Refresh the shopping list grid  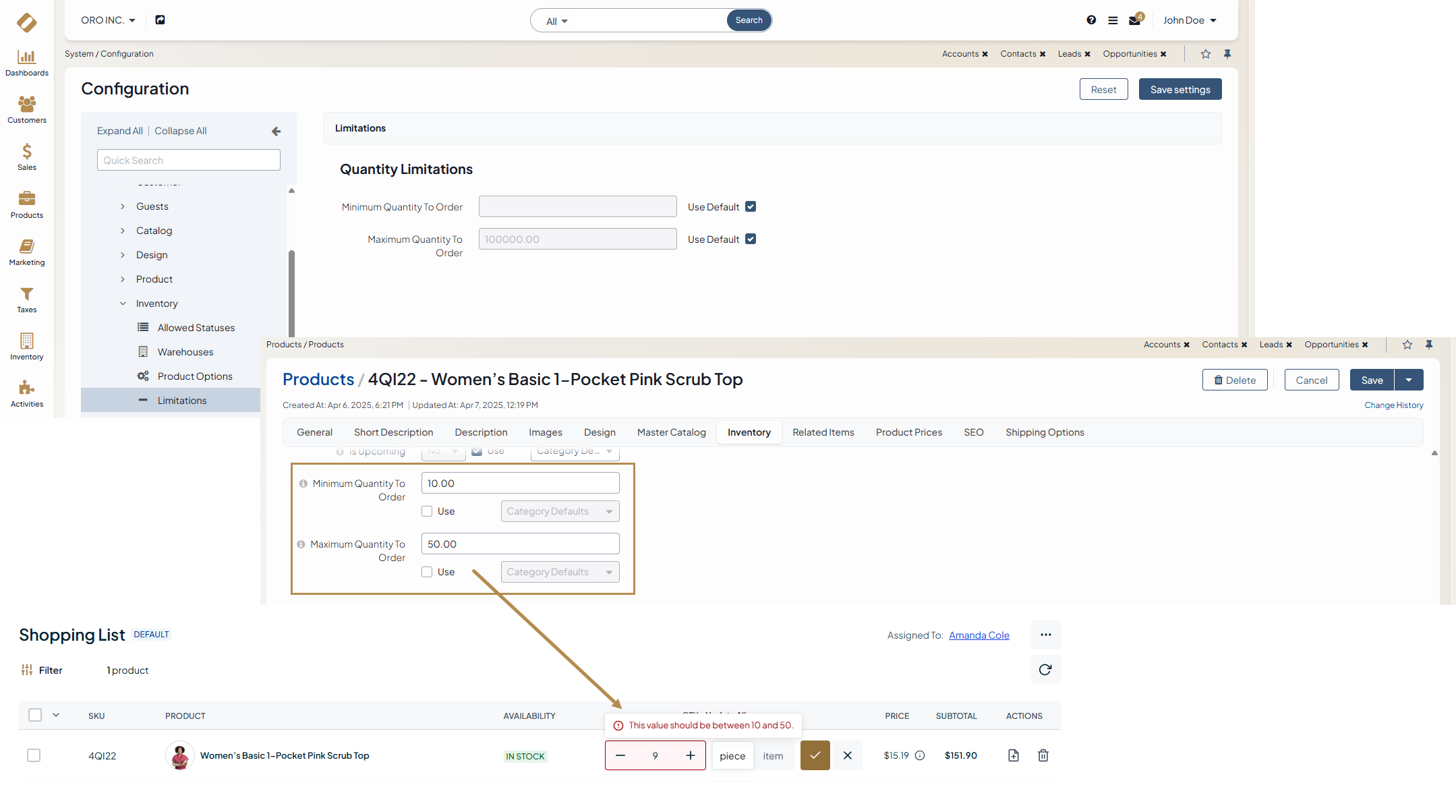[1045, 670]
